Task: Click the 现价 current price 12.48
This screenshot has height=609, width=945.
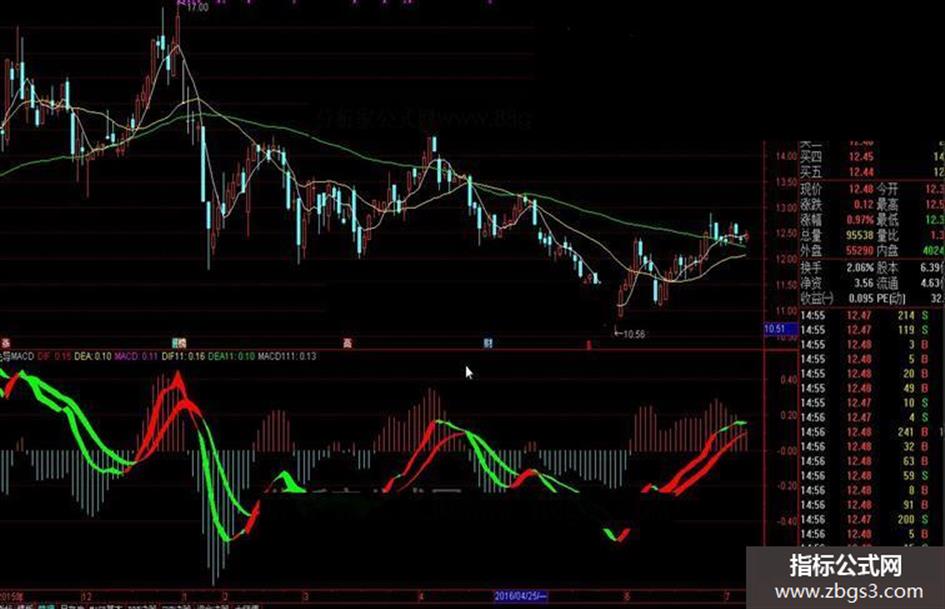Action: [x=861, y=189]
